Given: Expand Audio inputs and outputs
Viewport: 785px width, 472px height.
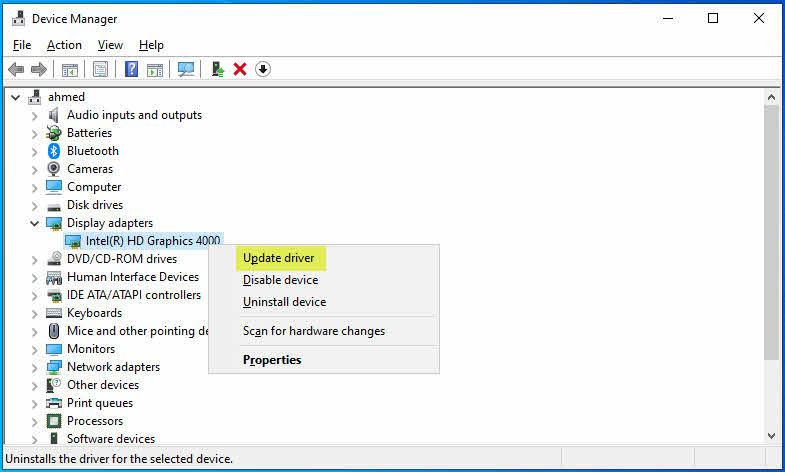Looking at the screenshot, I should (x=34, y=116).
